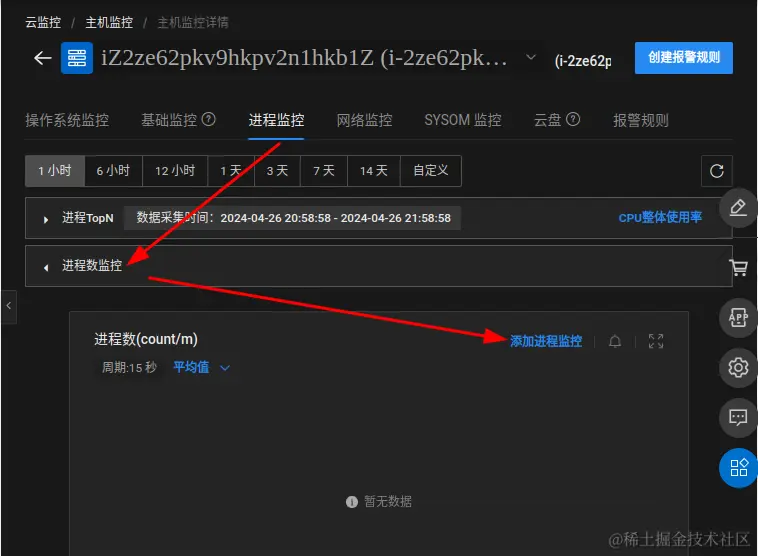Click the 添加进程监控 link
The image size is (758, 556).
[546, 341]
